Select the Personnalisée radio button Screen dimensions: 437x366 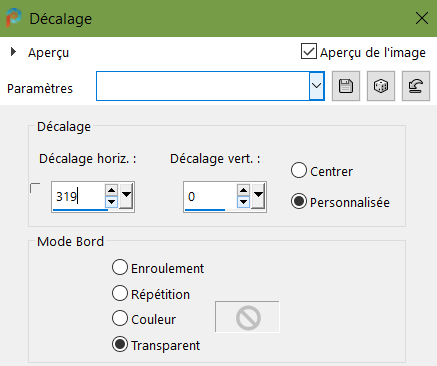[298, 201]
